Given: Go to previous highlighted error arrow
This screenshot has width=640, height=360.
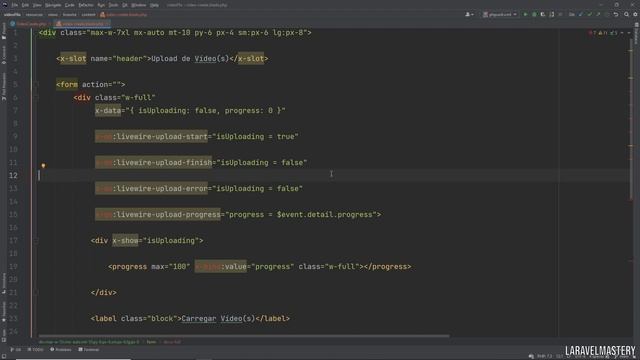Looking at the screenshot, I should (x=622, y=33).
